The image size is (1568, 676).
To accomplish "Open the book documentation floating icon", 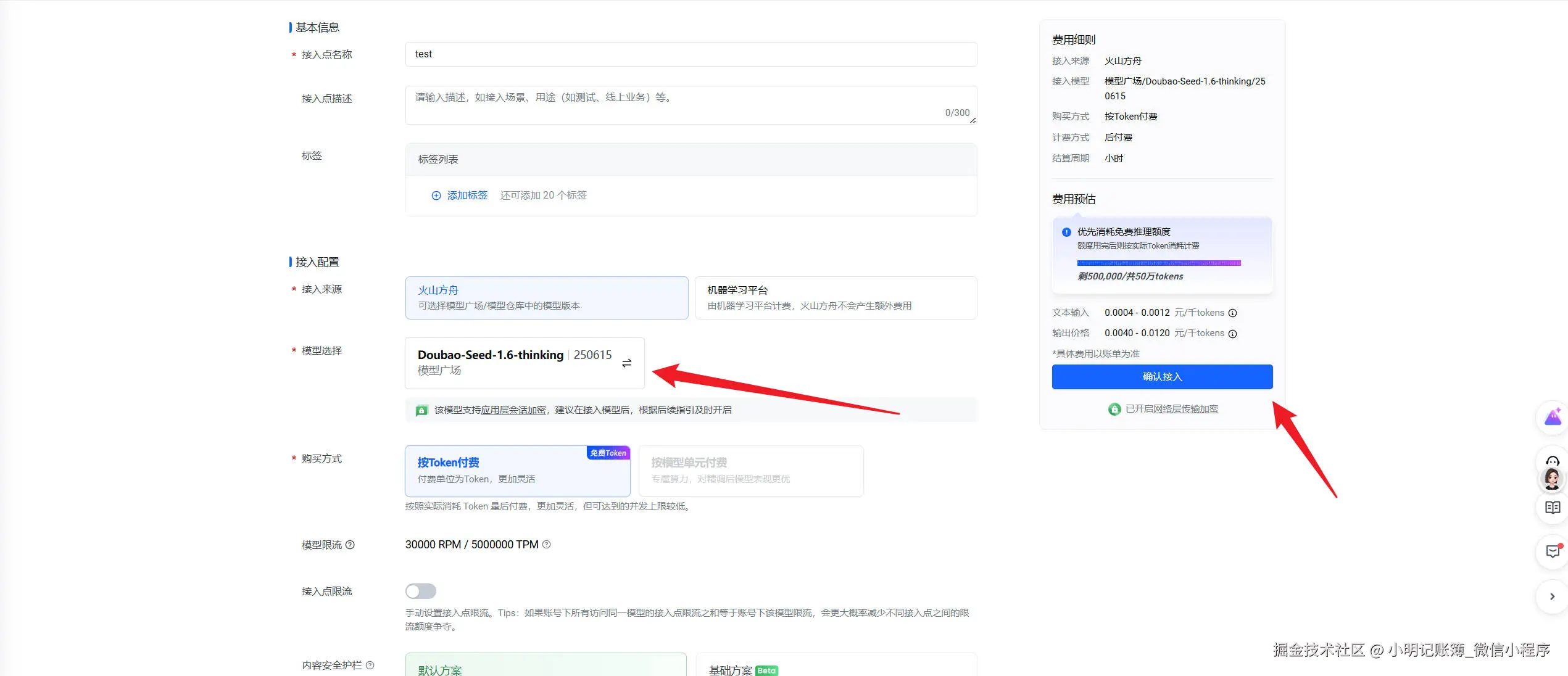I will [1552, 508].
